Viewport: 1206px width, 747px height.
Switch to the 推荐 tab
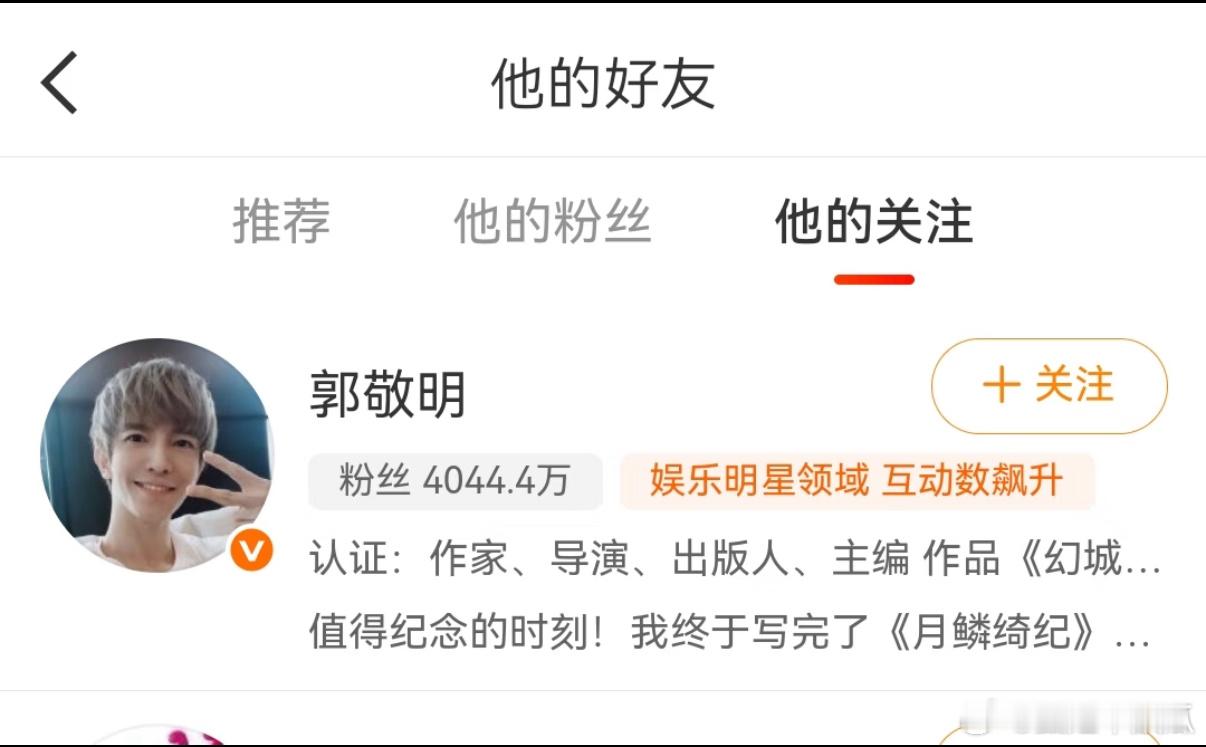[x=282, y=221]
